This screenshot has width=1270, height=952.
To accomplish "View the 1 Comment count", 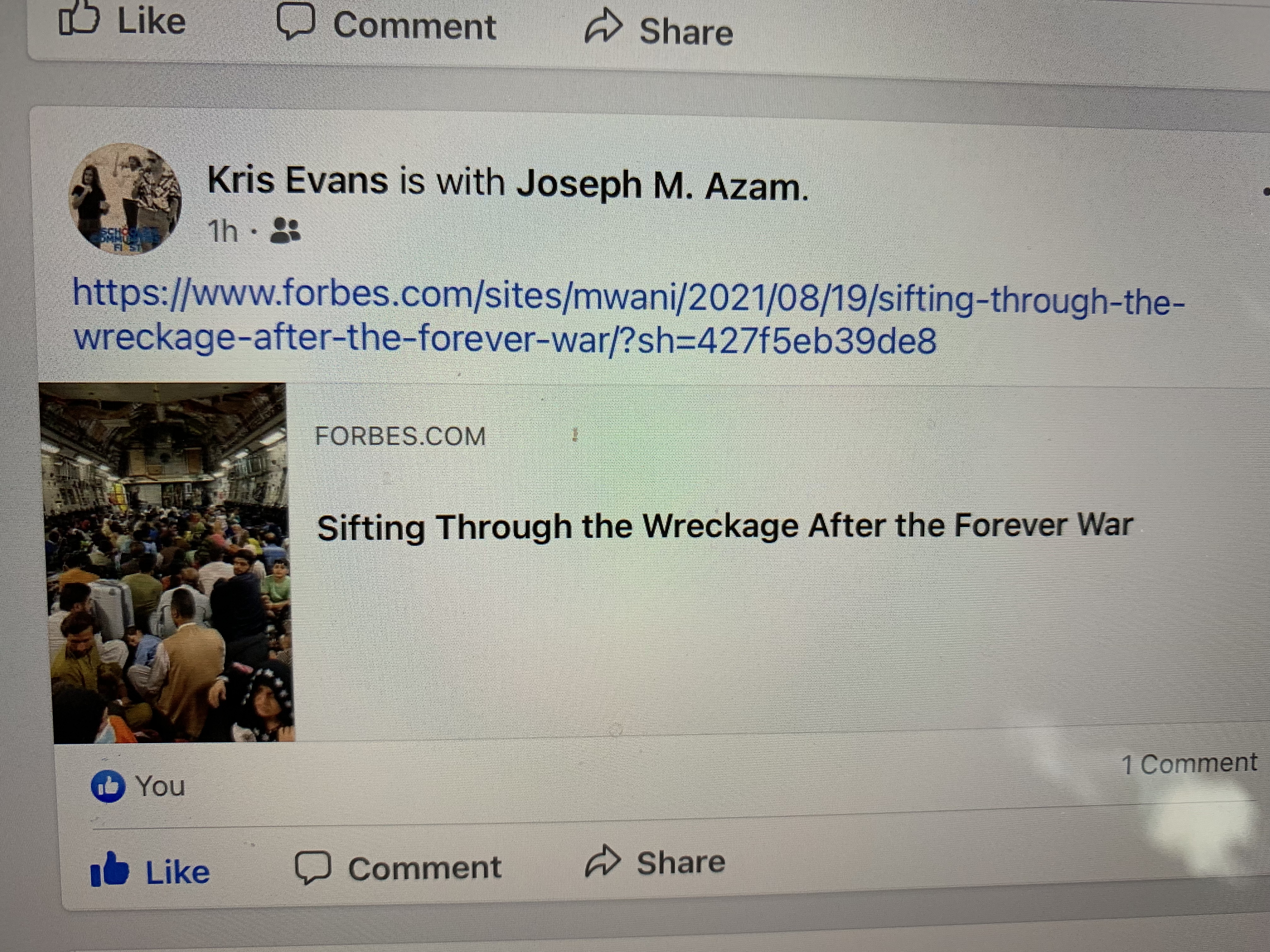I will click(1189, 764).
